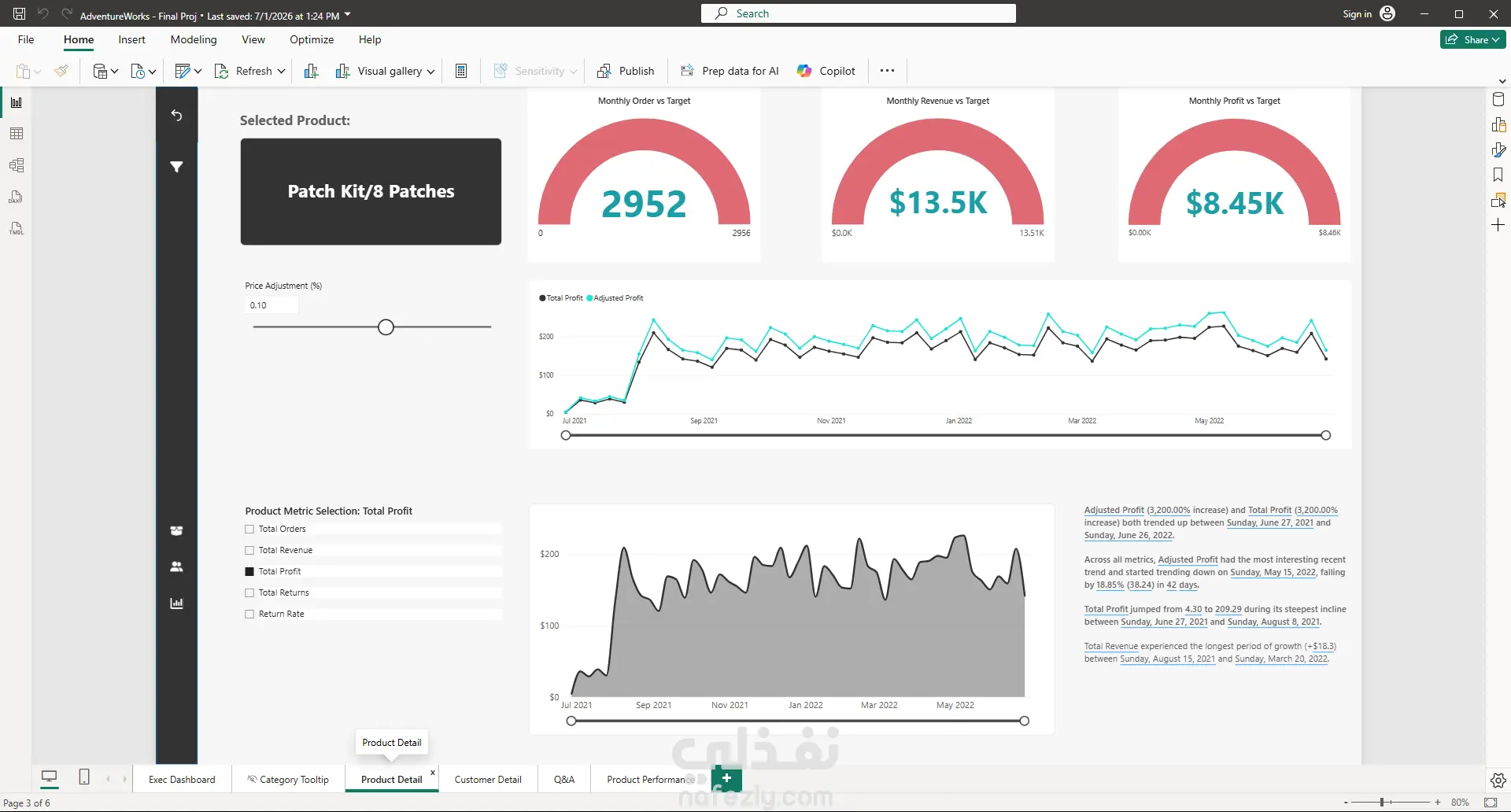Screen dimensions: 1511x812
Task: Open the Model view icon
Action: click(x=16, y=165)
